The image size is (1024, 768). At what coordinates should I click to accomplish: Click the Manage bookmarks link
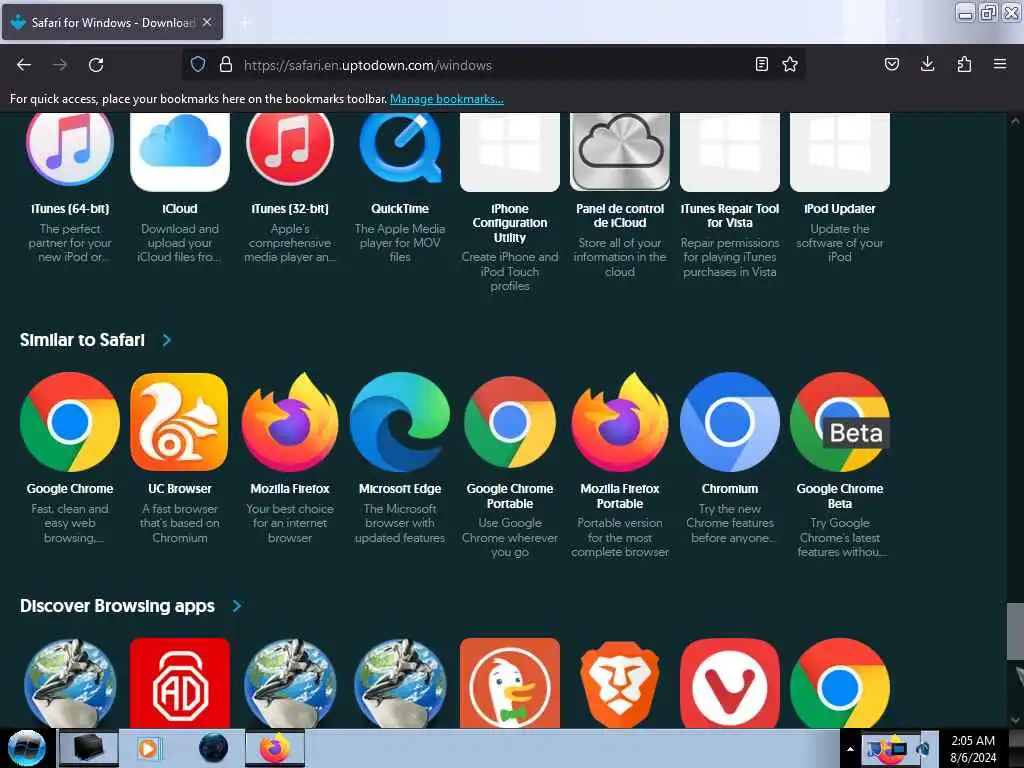click(x=447, y=99)
